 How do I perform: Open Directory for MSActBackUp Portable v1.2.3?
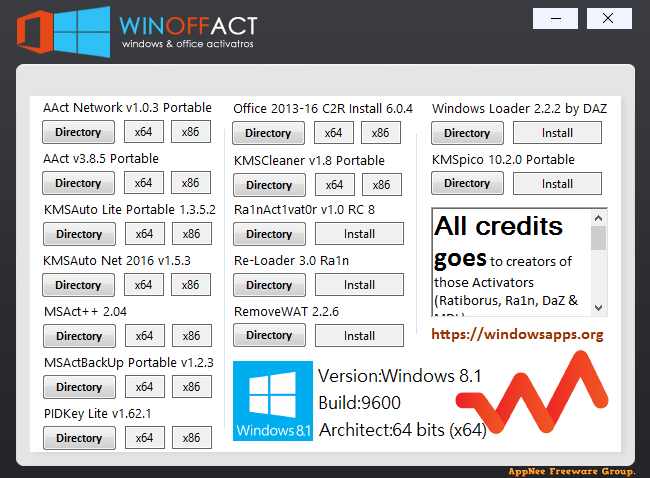tap(79, 387)
